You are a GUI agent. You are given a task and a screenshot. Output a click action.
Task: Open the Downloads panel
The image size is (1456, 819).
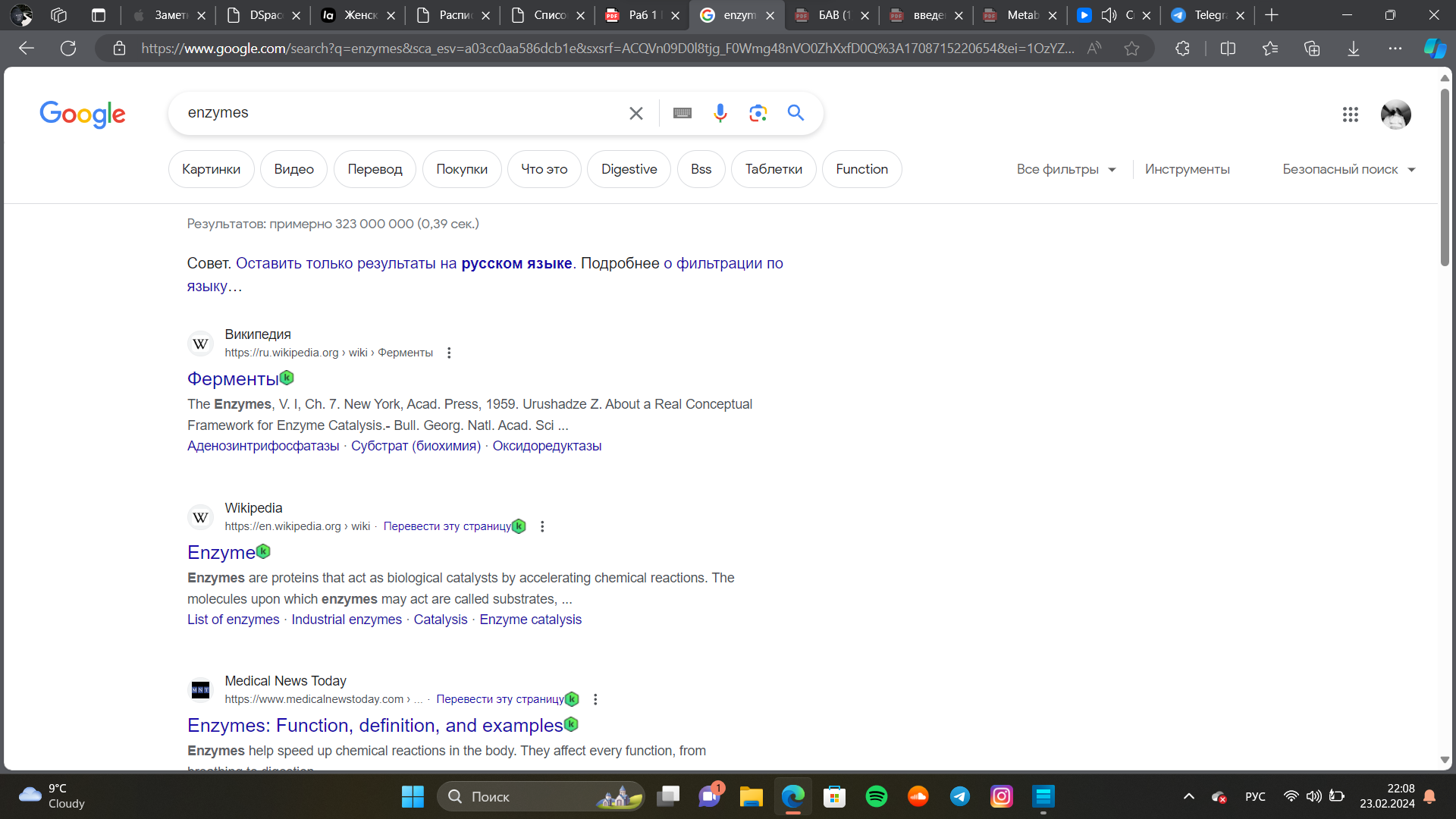click(x=1354, y=49)
